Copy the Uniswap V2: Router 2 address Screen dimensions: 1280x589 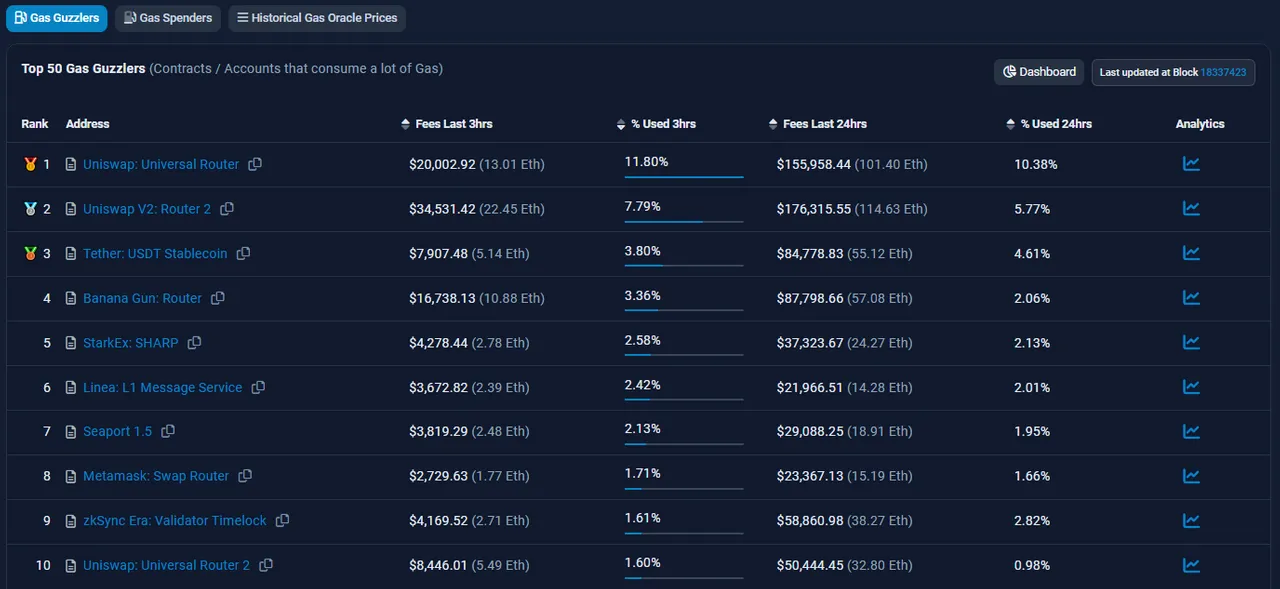click(x=227, y=209)
